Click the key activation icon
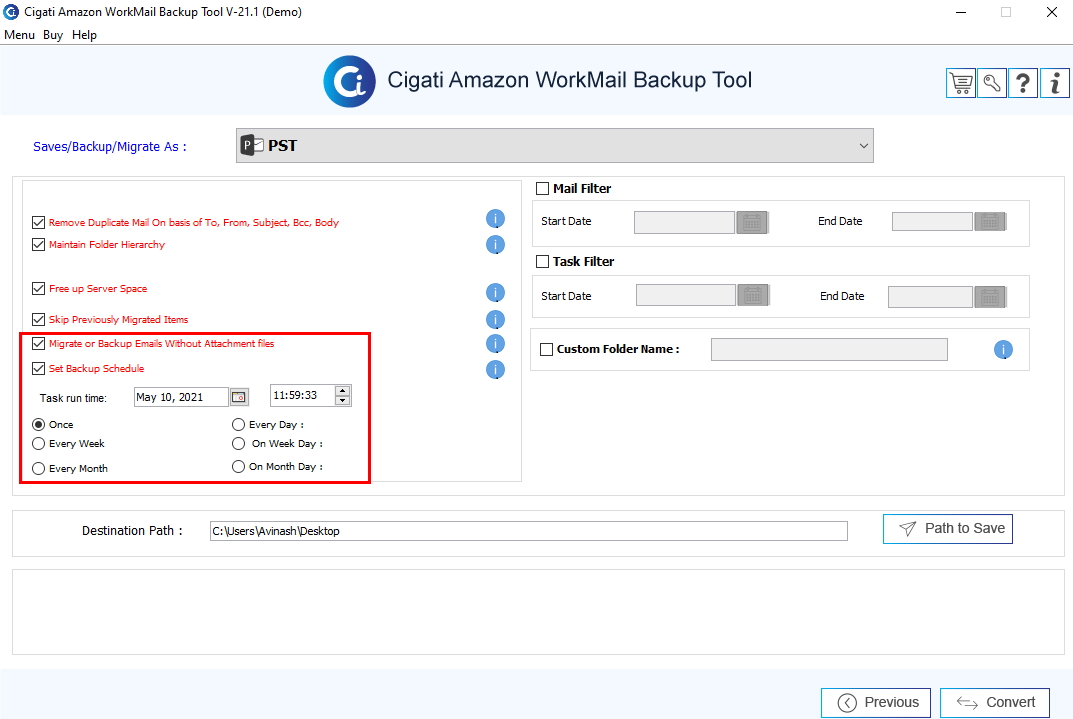 tap(992, 83)
